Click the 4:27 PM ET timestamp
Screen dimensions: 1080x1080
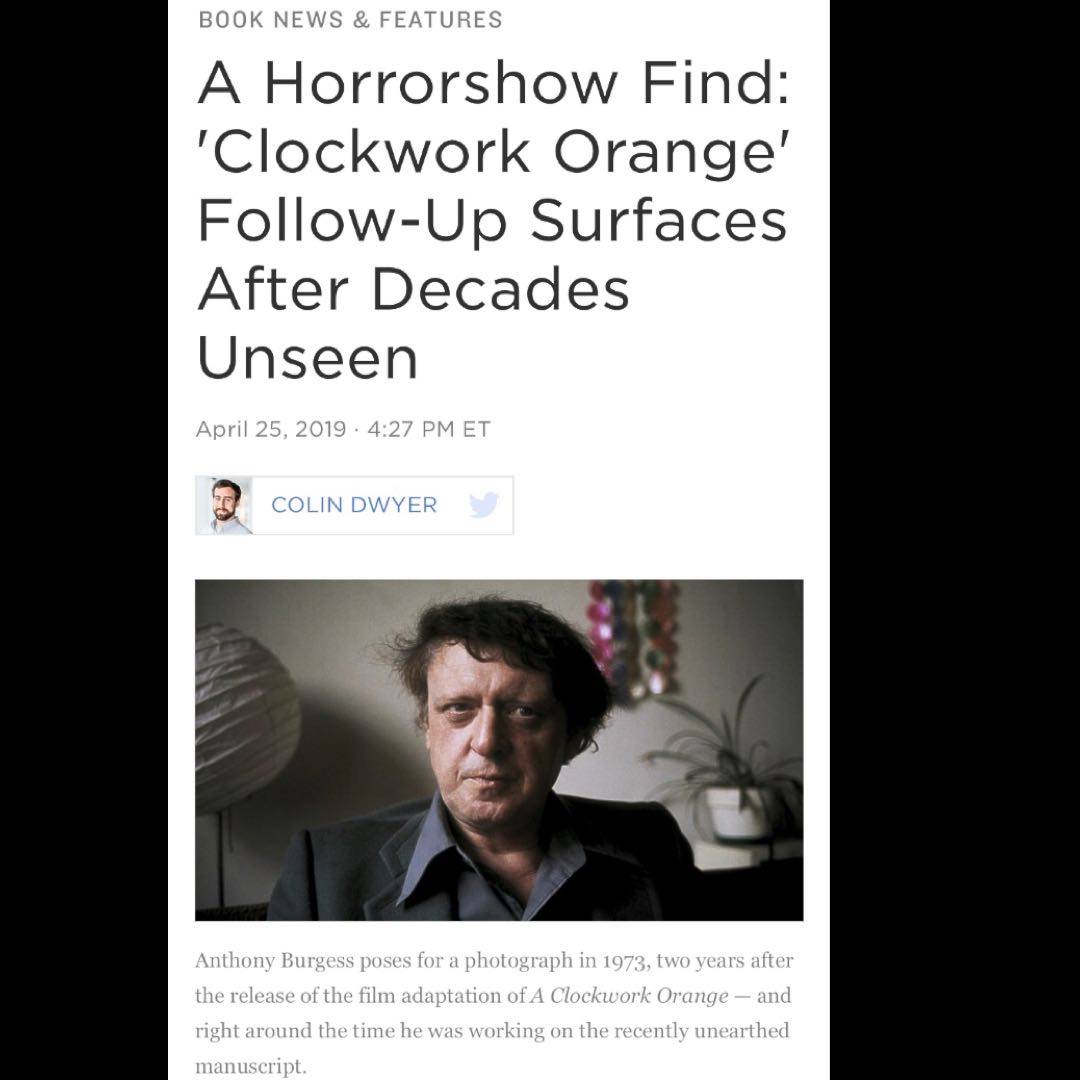point(428,429)
